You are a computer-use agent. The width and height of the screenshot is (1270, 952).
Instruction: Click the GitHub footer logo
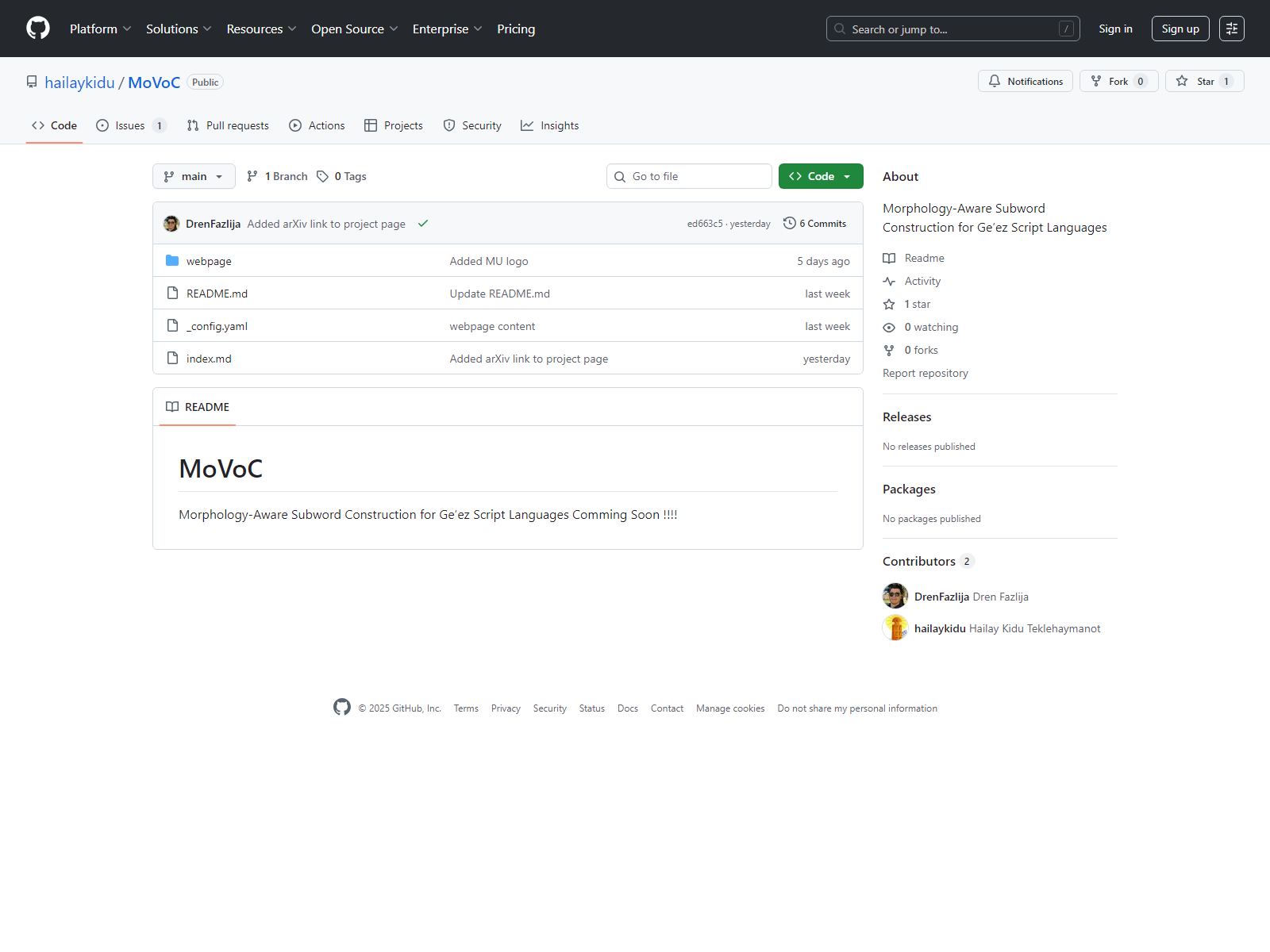point(342,707)
